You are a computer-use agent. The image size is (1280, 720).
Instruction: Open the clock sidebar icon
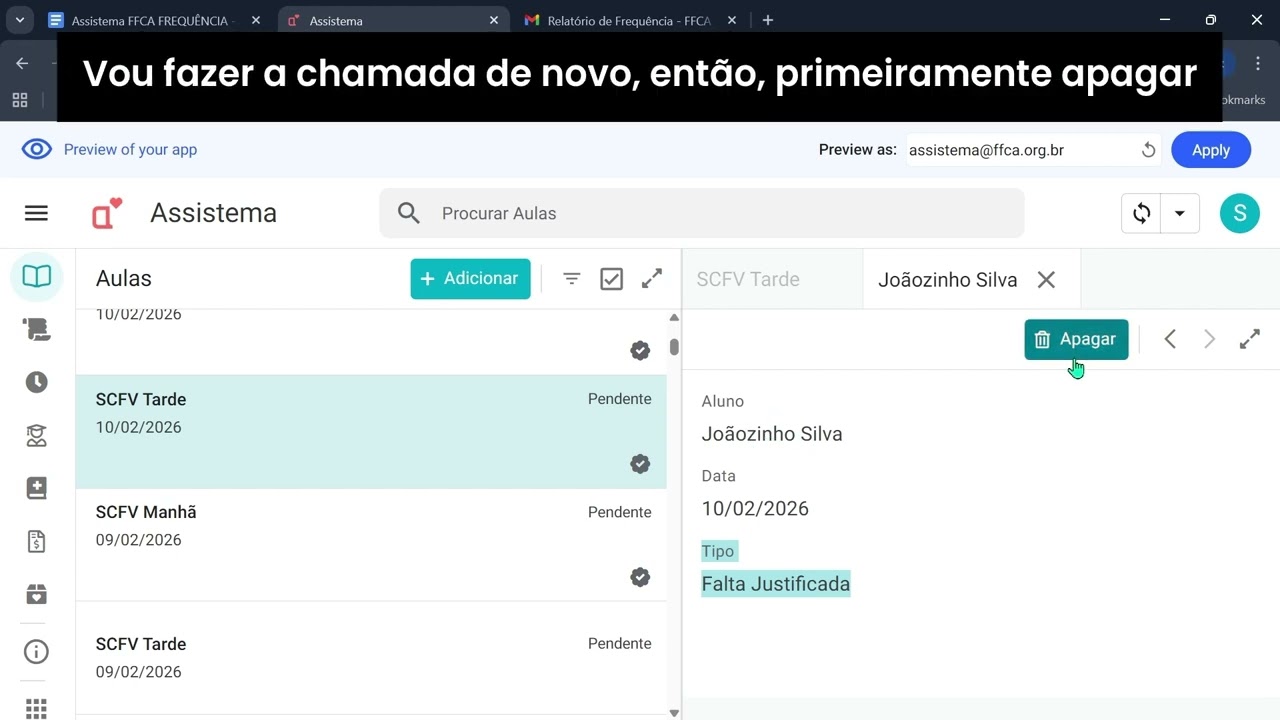click(37, 382)
